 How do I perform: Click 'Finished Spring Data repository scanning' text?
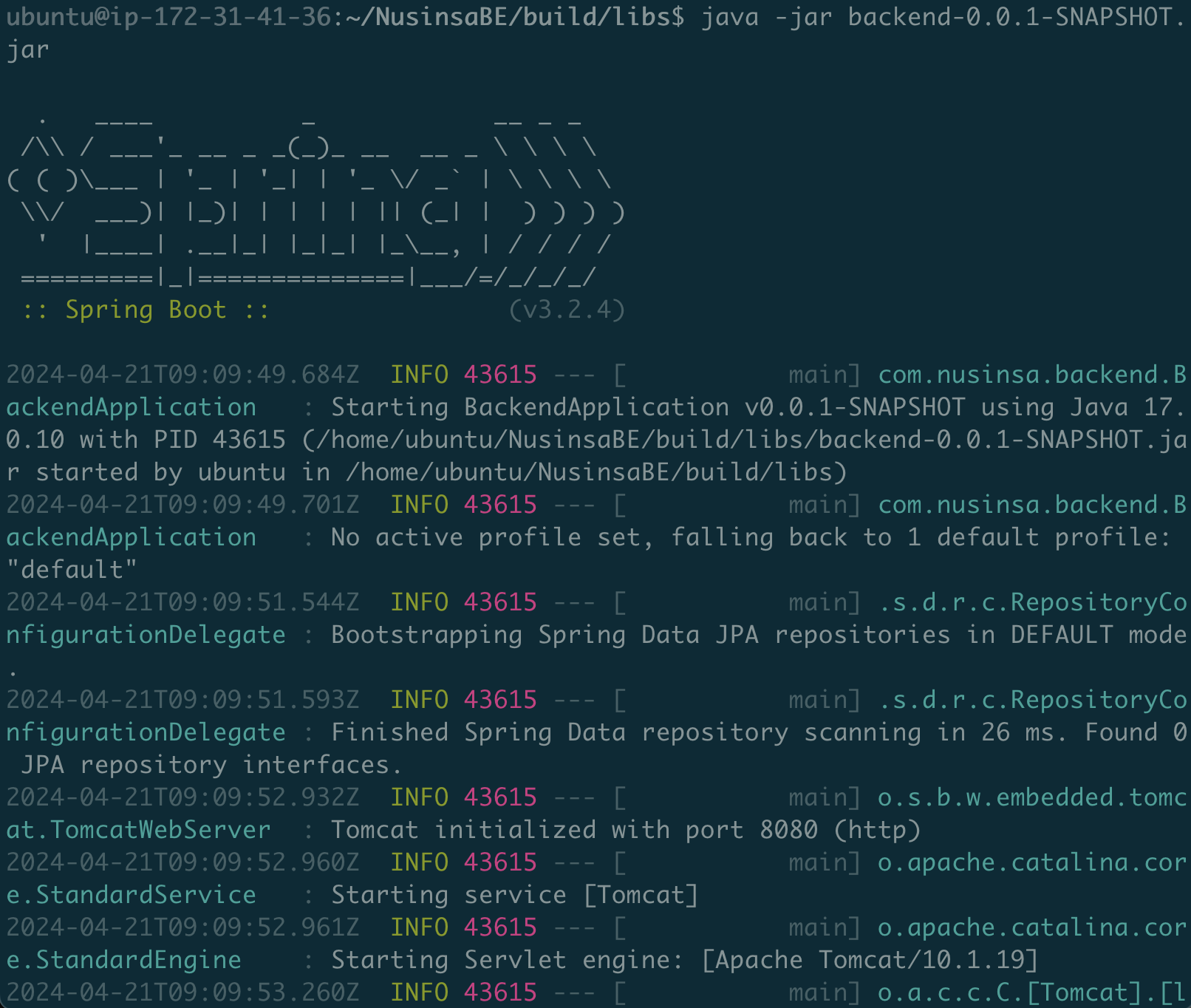(626, 732)
